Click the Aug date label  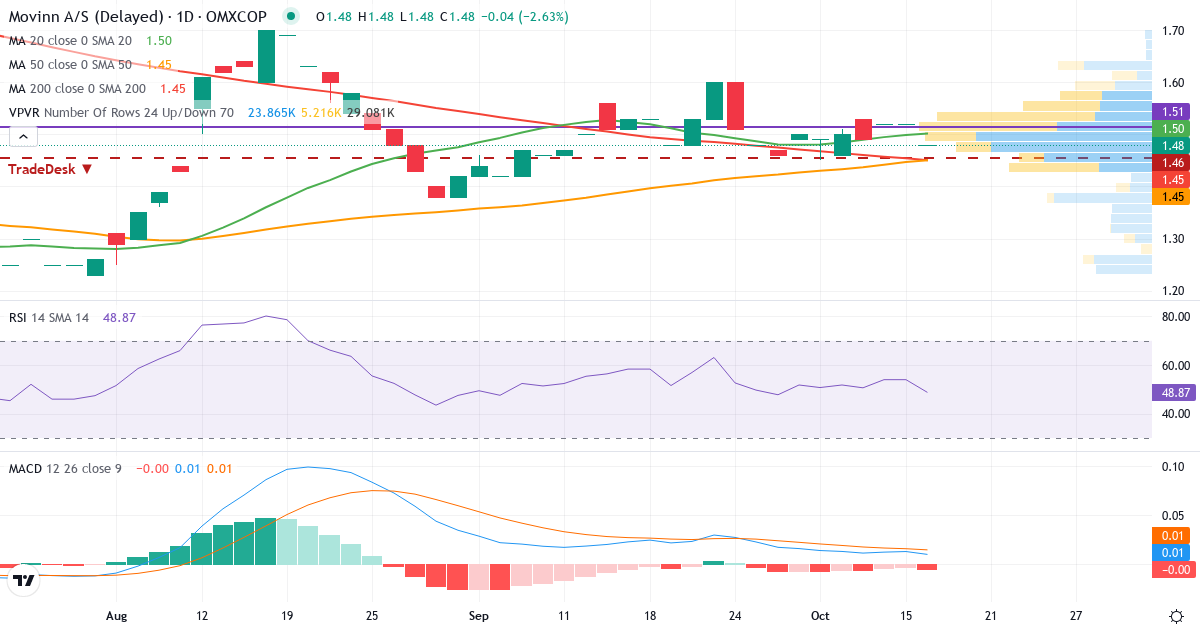117,615
